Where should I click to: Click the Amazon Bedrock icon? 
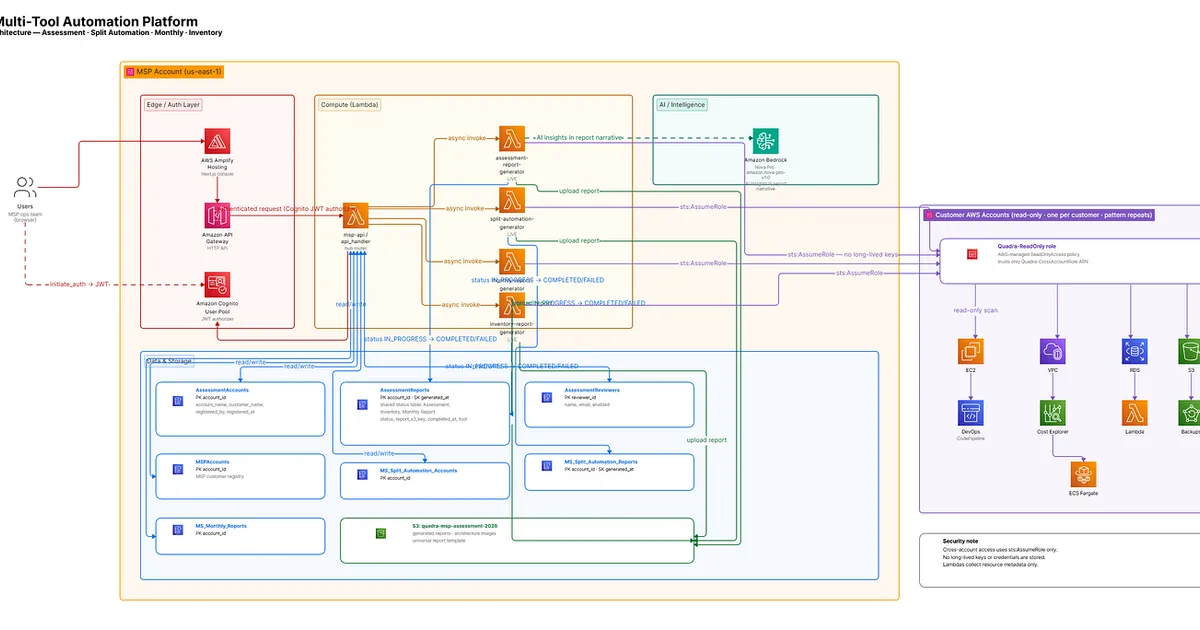pyautogui.click(x=767, y=142)
